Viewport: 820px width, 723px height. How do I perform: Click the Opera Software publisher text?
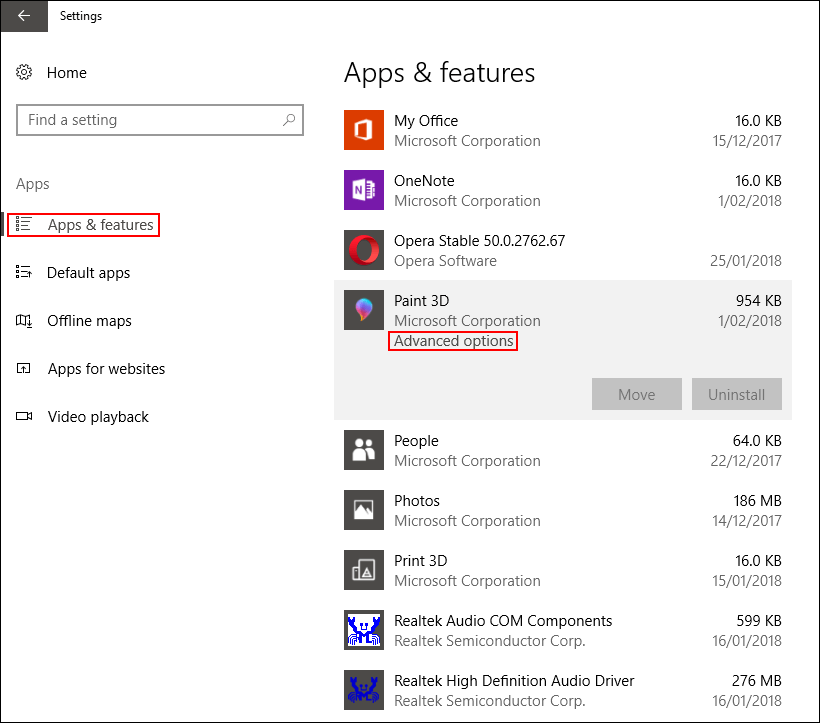click(x=445, y=261)
